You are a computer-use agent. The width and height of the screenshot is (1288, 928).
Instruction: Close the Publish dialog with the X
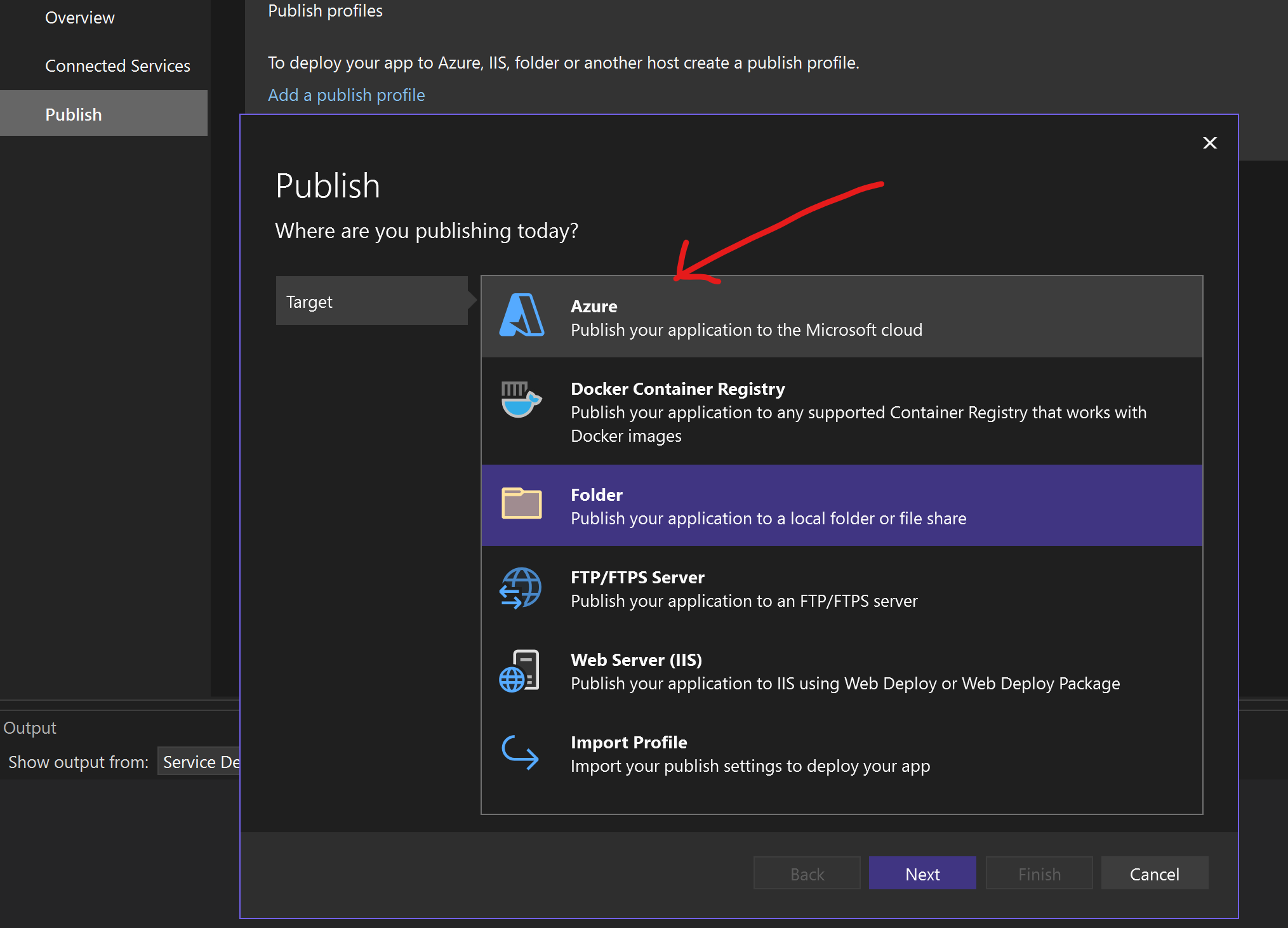[1210, 143]
